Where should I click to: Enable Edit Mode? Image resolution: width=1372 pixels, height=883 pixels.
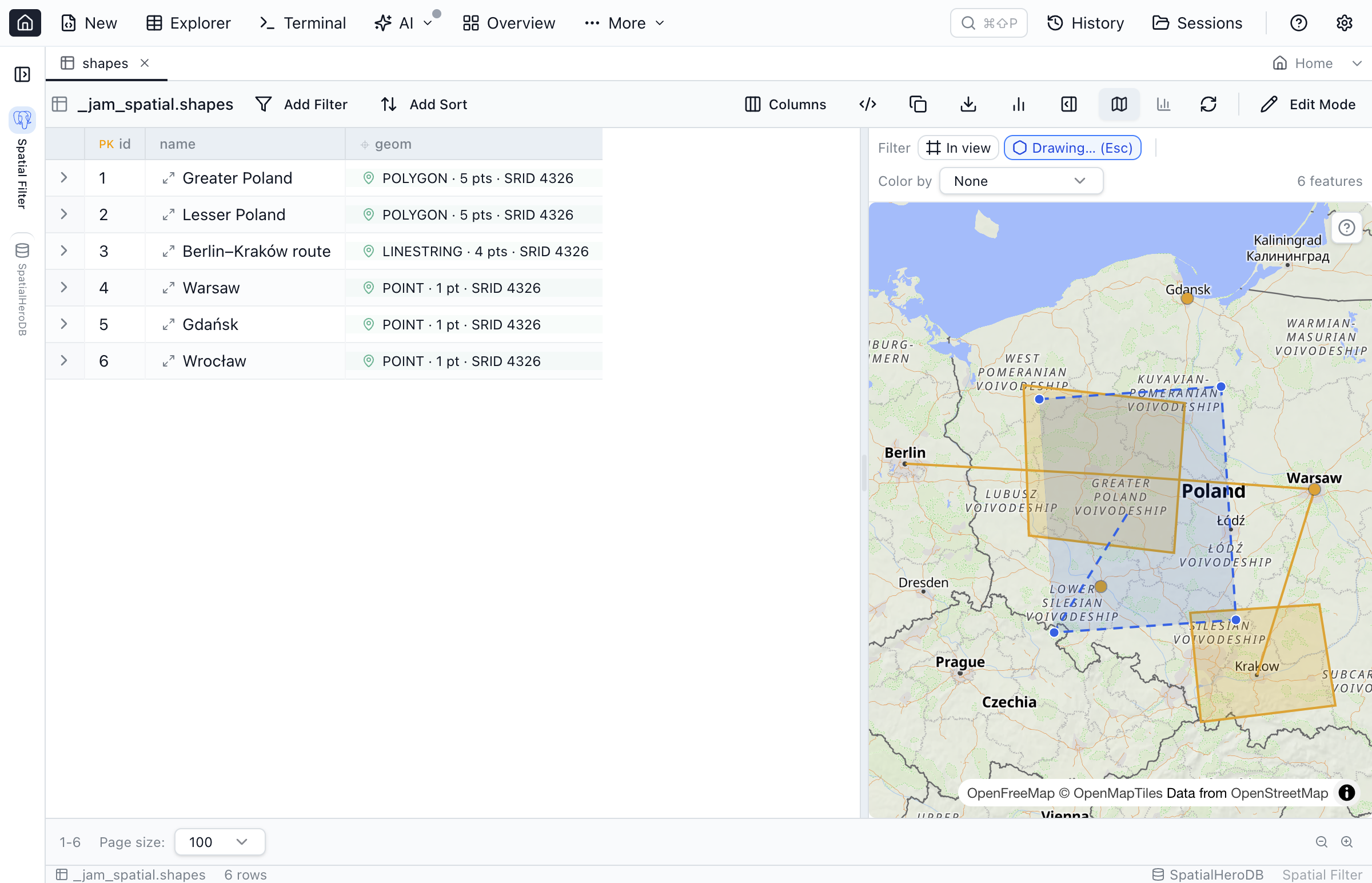[1308, 104]
